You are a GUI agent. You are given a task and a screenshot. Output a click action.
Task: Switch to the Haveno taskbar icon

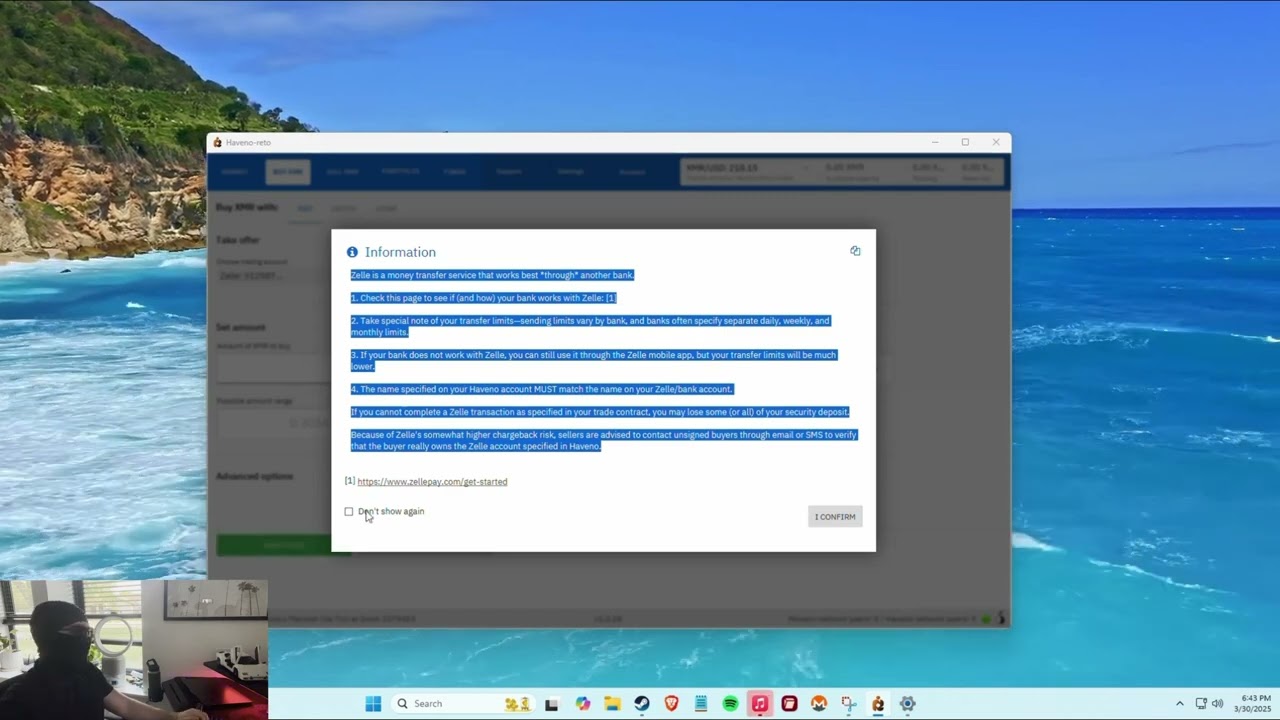click(x=878, y=704)
